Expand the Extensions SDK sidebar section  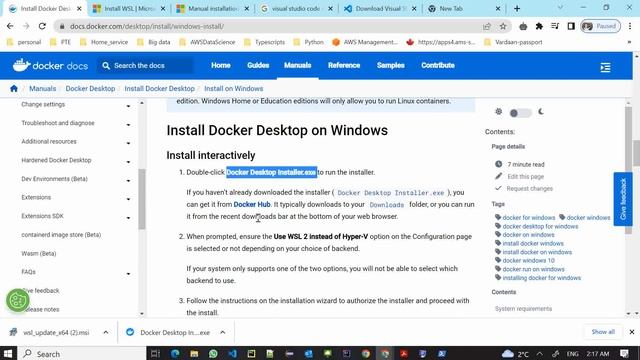pyautogui.click(x=128, y=218)
